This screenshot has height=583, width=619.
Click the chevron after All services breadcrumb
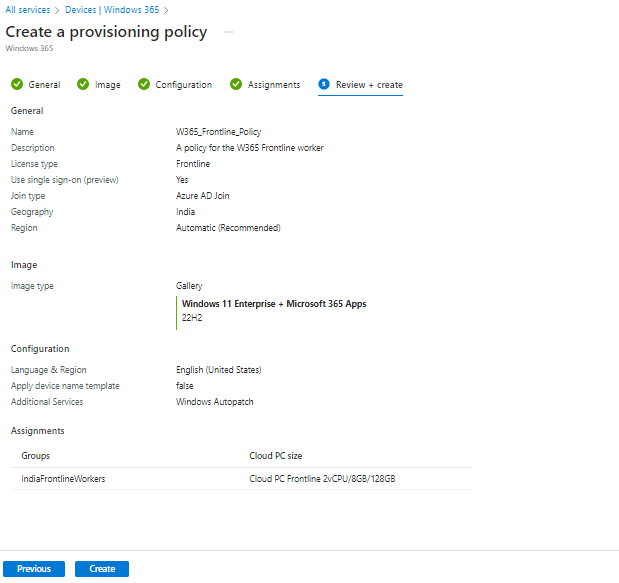(57, 10)
